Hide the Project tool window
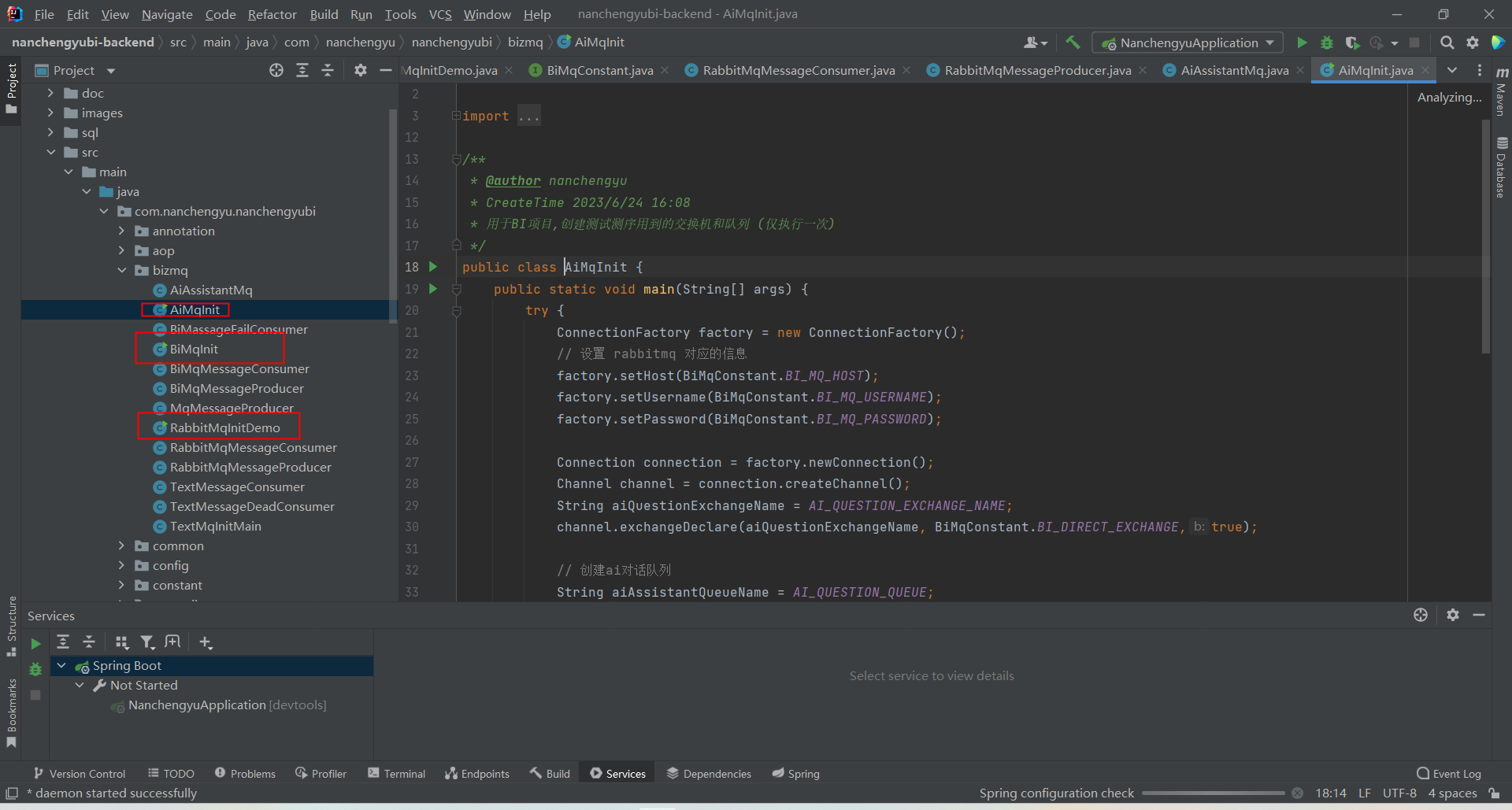1512x810 pixels. coord(385,70)
